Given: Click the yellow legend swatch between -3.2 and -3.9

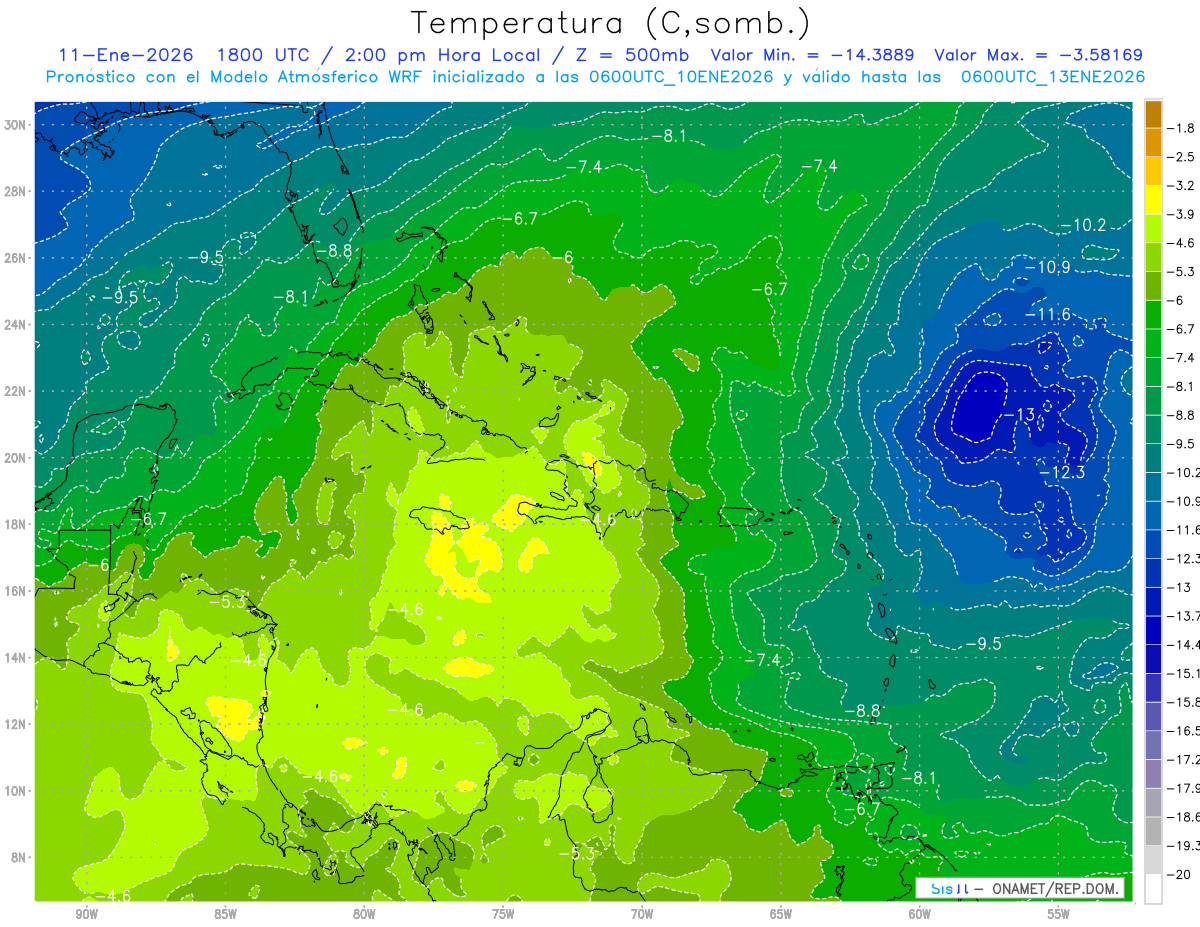Looking at the screenshot, I should point(1153,199).
